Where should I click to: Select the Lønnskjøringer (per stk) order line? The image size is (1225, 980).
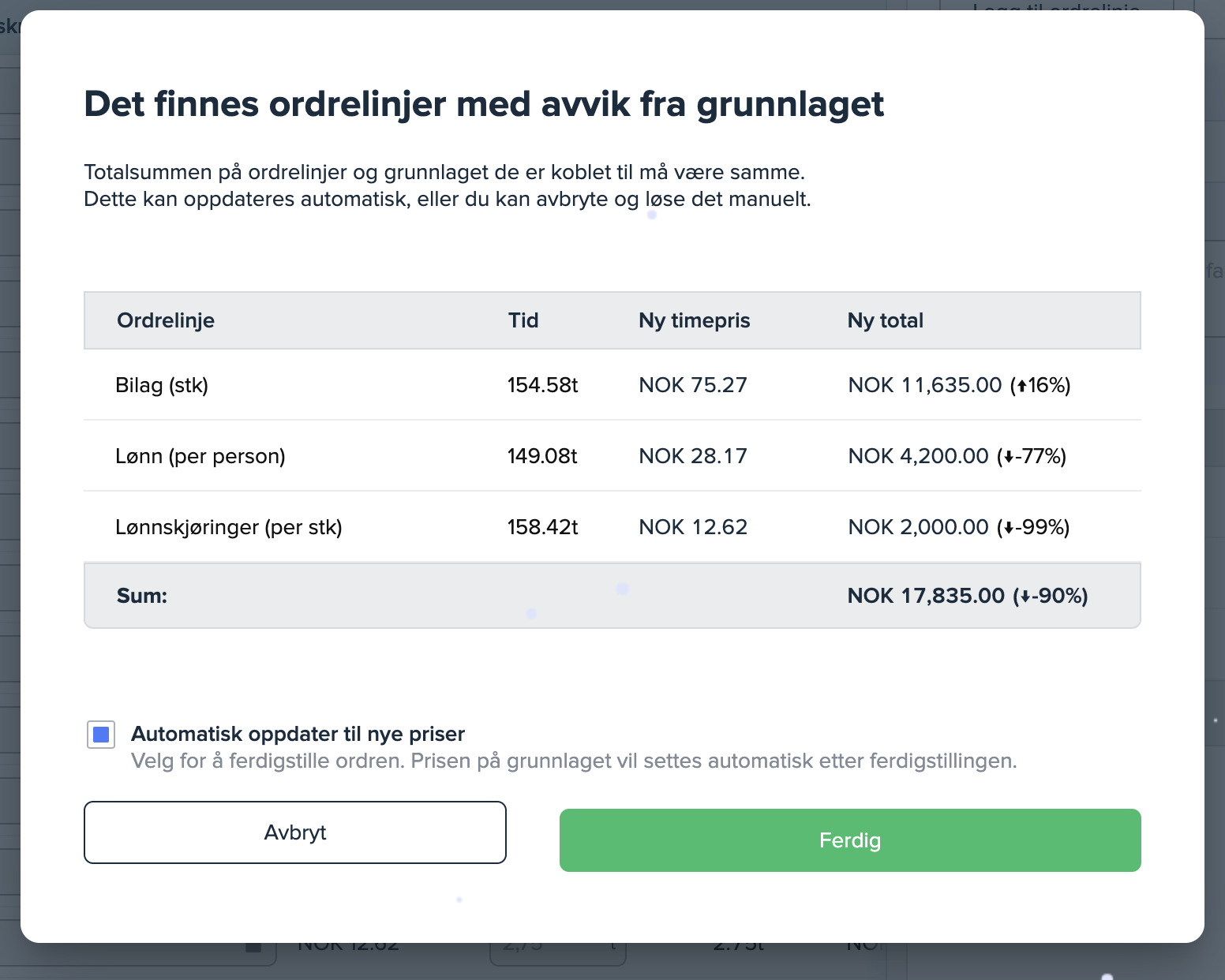(229, 527)
